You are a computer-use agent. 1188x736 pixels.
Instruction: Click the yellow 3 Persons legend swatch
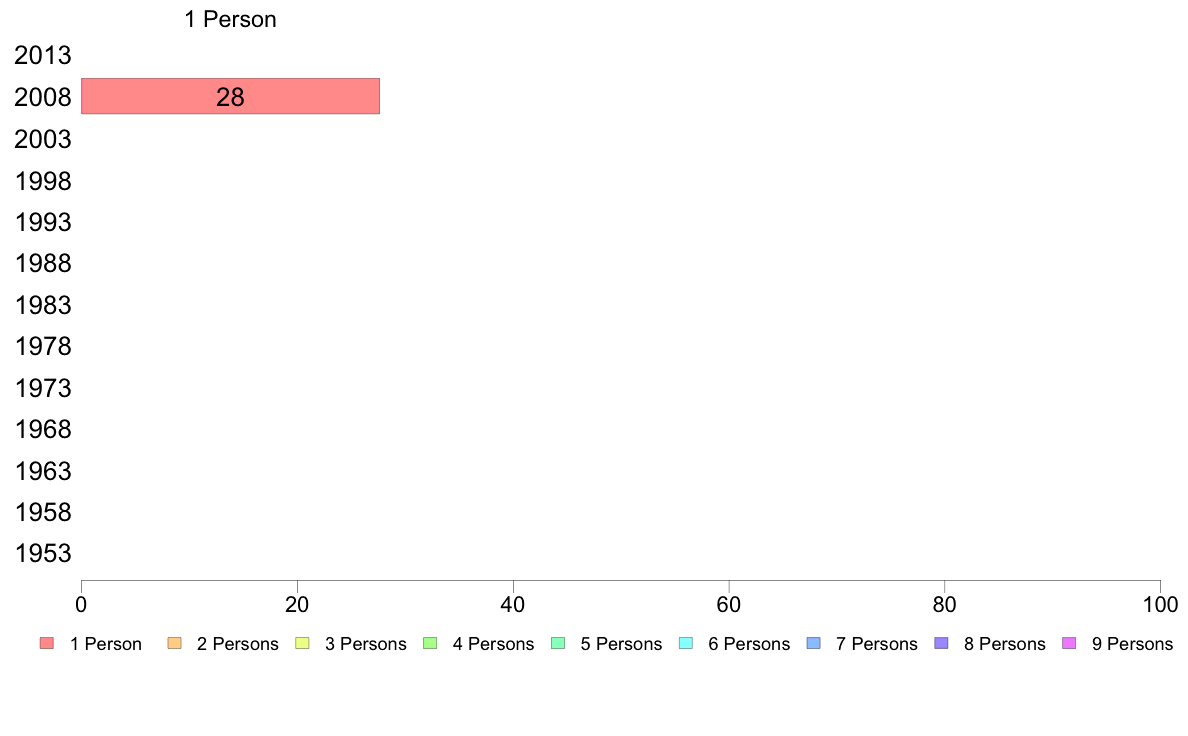tap(302, 644)
